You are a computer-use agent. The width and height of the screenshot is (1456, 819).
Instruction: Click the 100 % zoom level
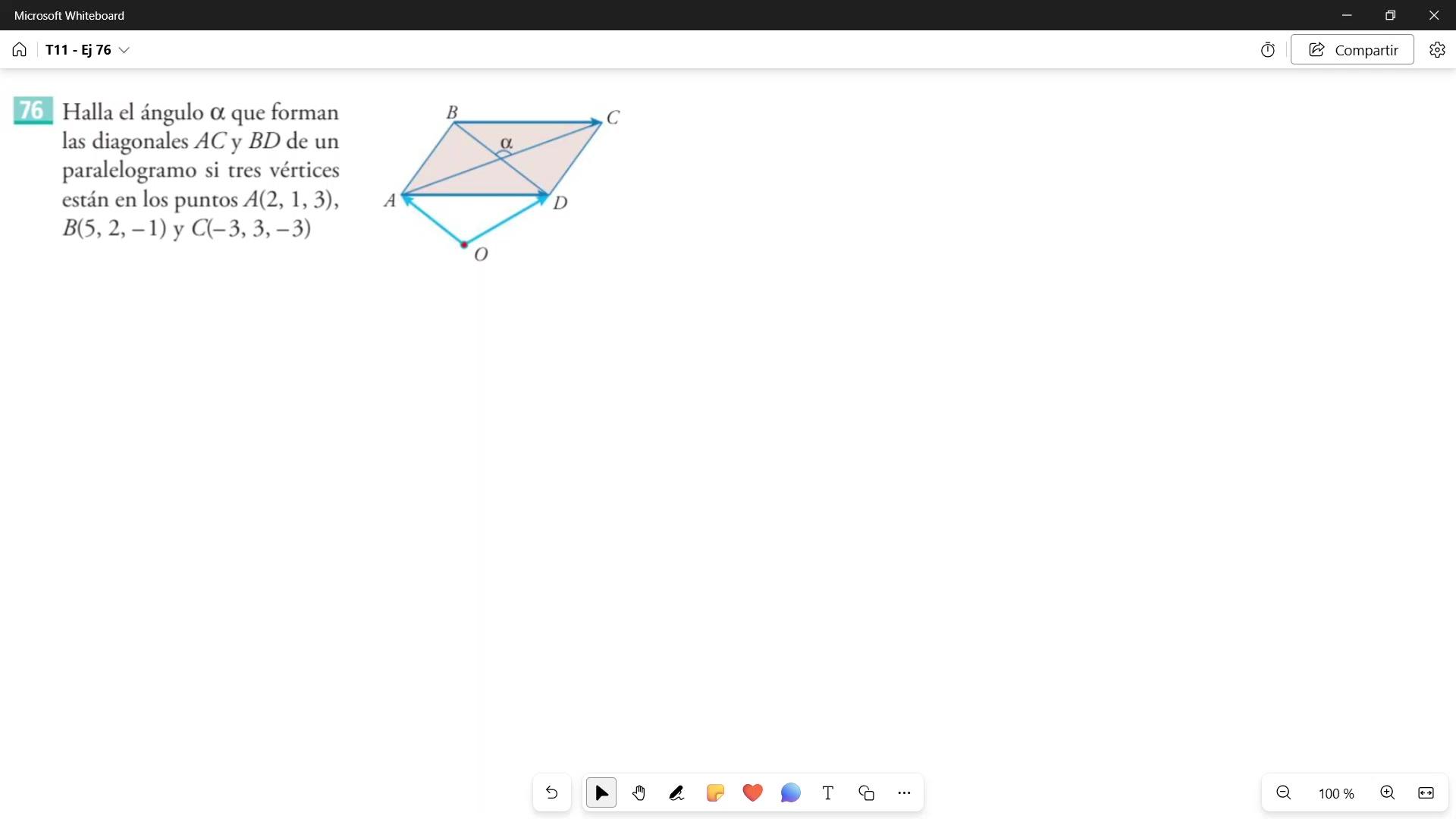(1335, 793)
